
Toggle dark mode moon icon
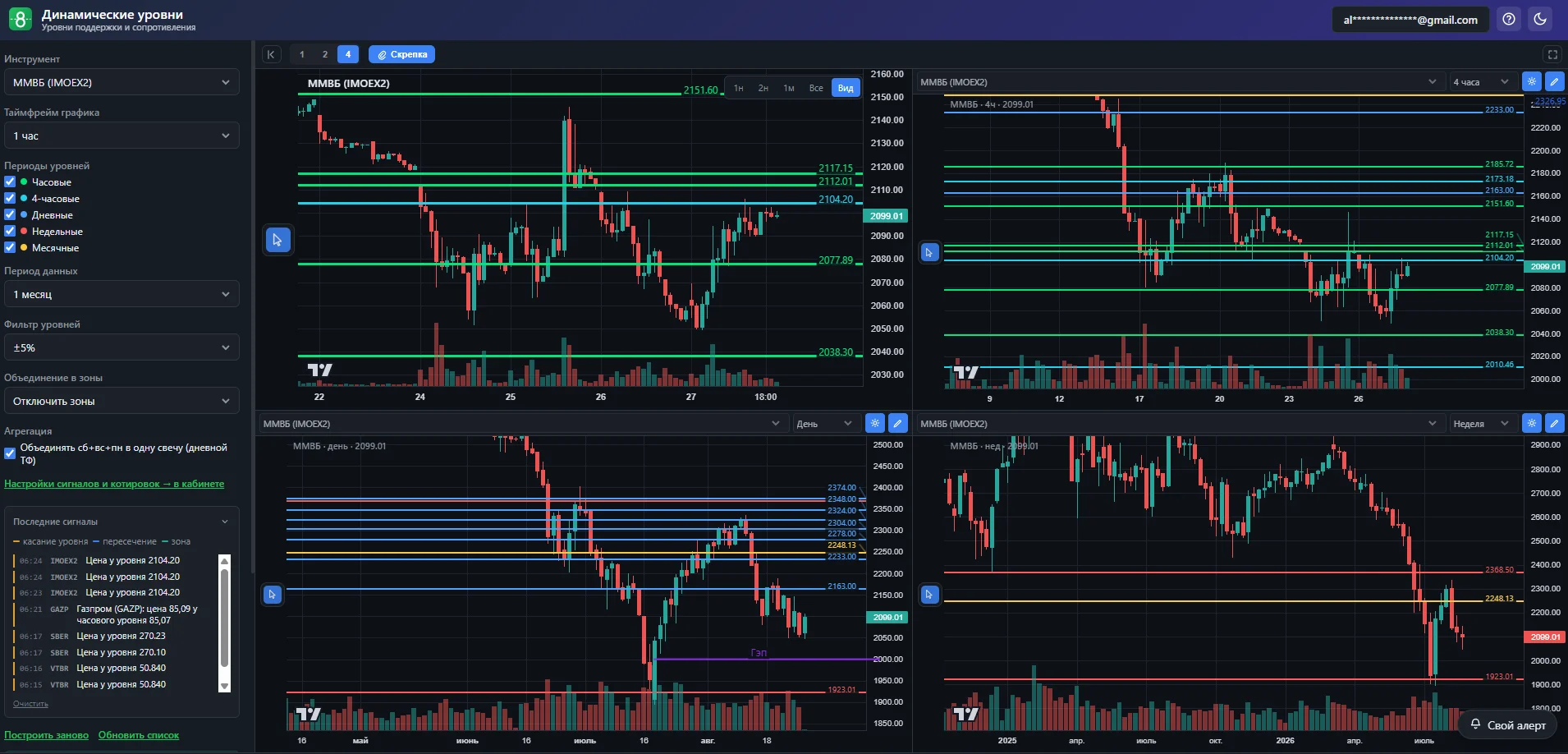[x=1540, y=20]
